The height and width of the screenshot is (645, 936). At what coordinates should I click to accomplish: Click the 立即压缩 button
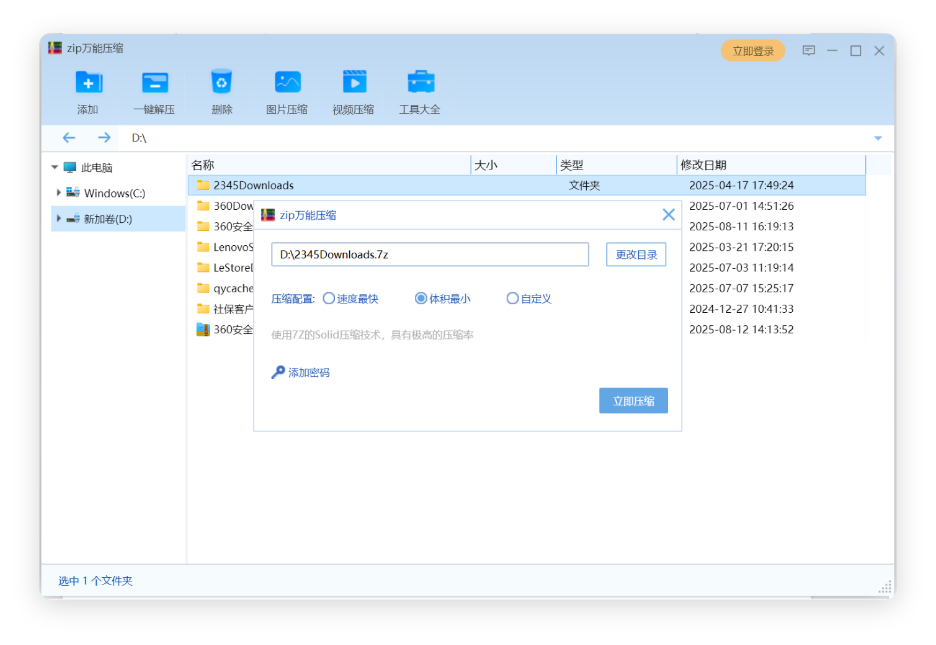pyautogui.click(x=633, y=401)
